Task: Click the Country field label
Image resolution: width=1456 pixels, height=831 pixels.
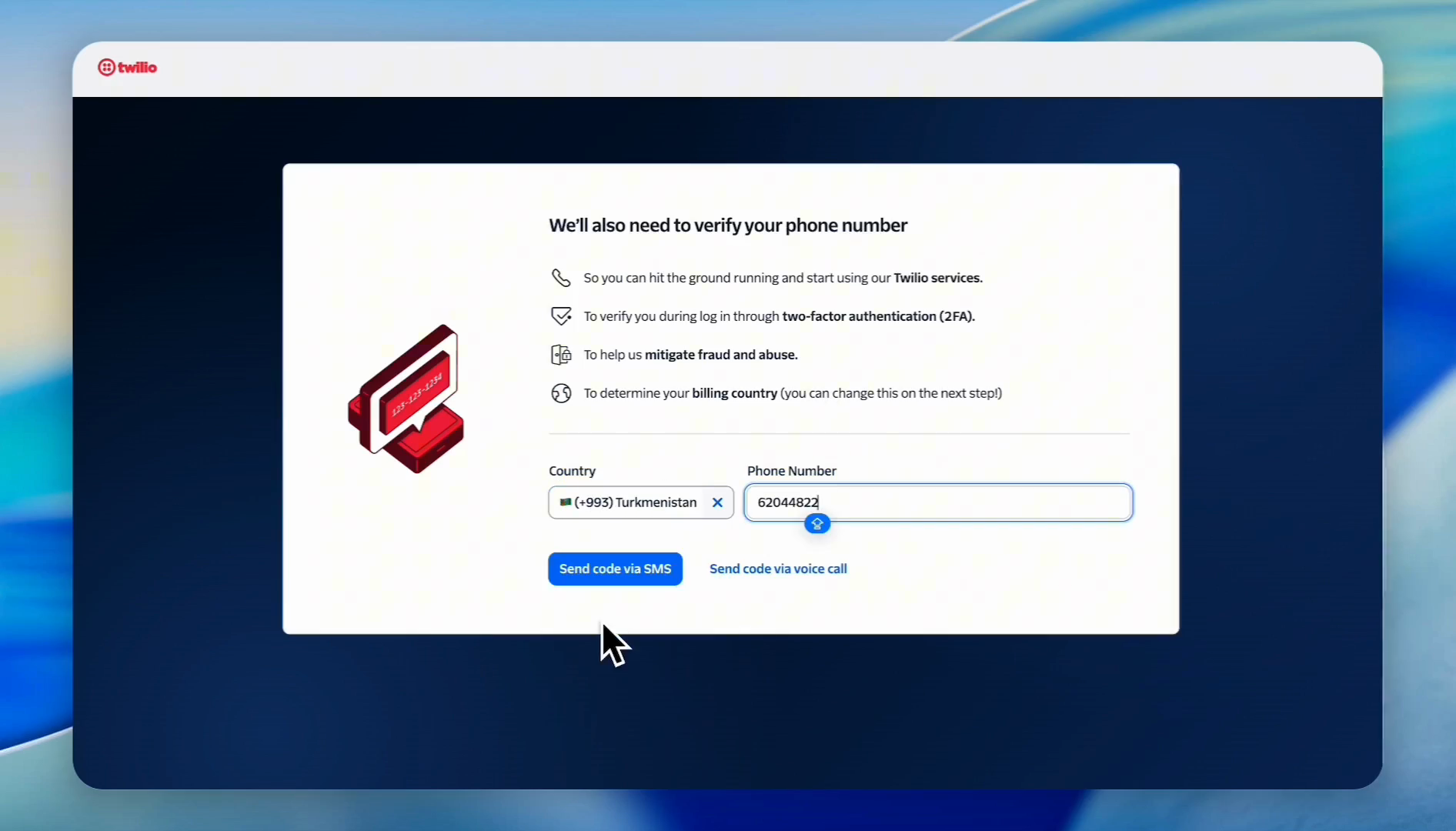Action: pyautogui.click(x=572, y=471)
